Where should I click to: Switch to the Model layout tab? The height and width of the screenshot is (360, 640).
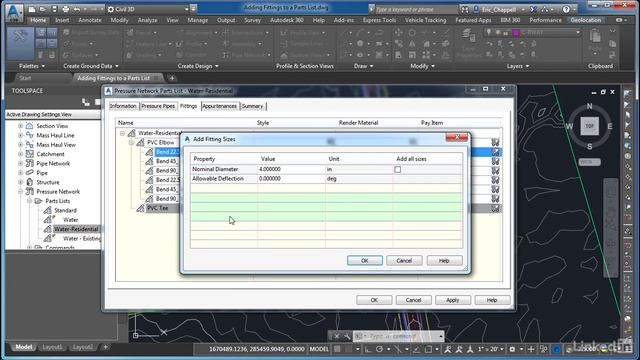click(23, 347)
